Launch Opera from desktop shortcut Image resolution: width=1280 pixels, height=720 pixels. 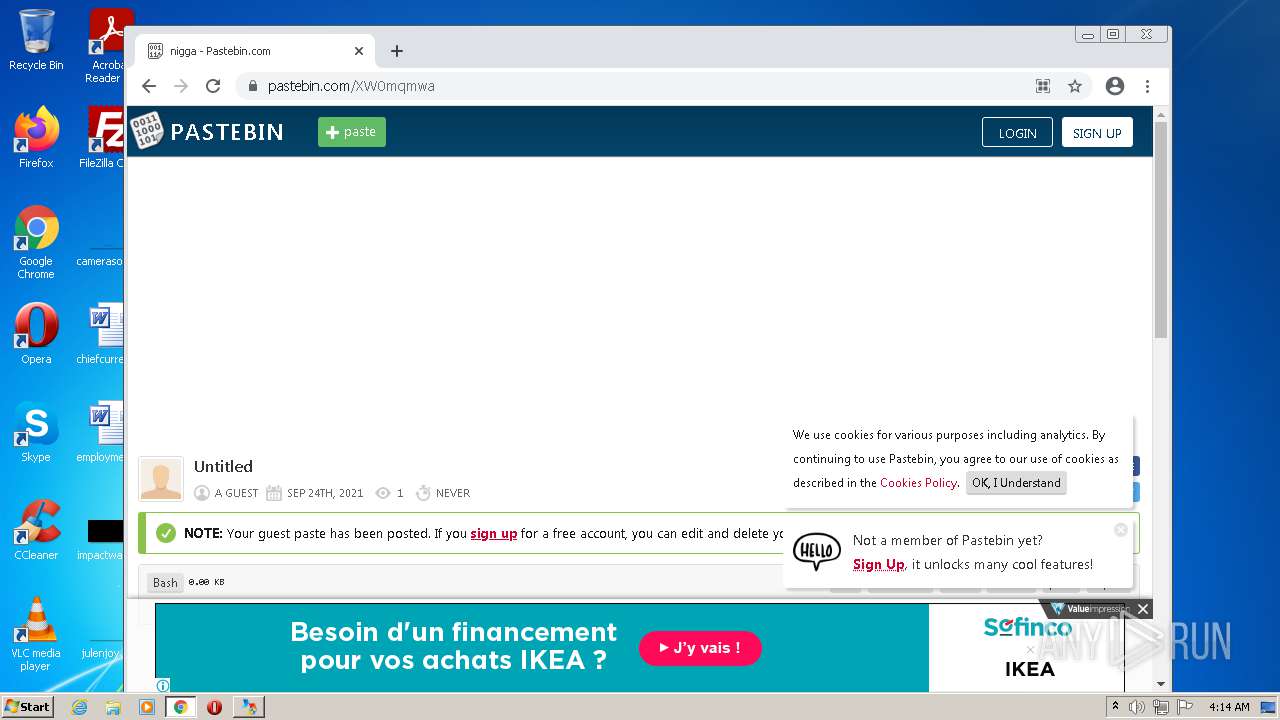(36, 334)
